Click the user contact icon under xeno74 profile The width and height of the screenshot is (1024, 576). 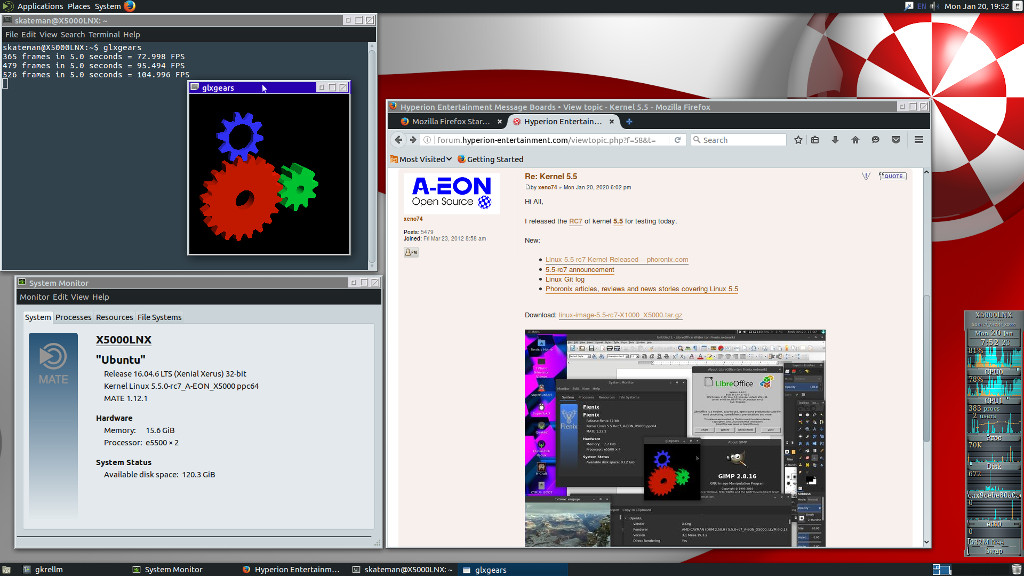click(x=411, y=252)
